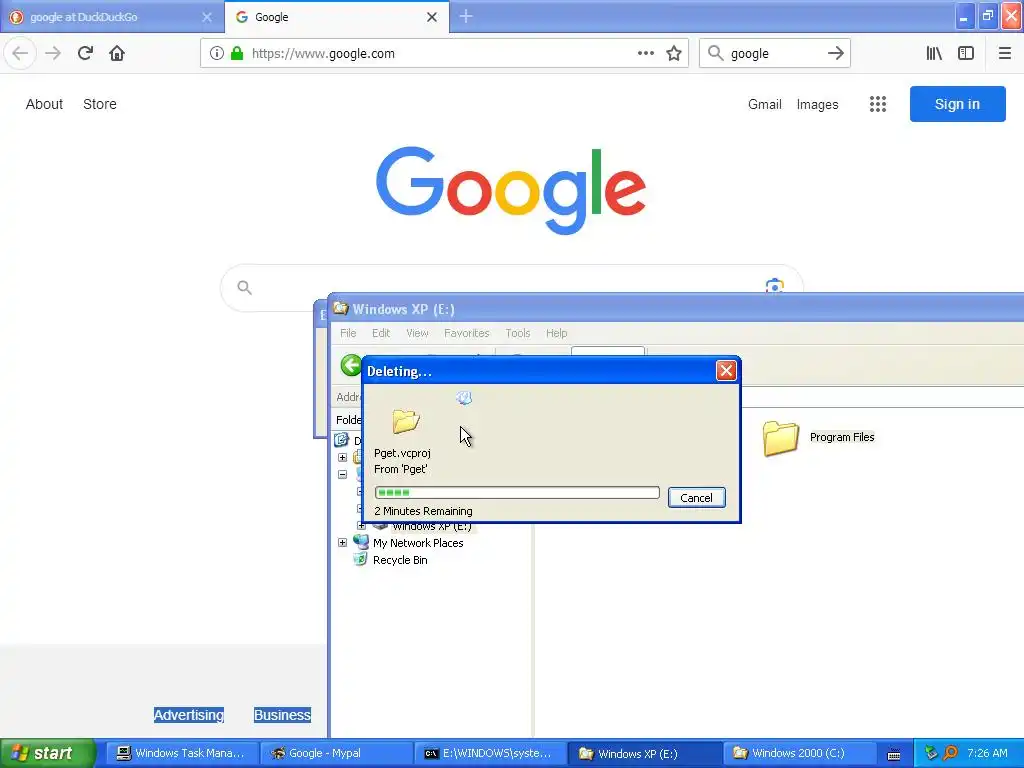Open the Explorer Edit menu
This screenshot has width=1024, height=768.
point(381,333)
